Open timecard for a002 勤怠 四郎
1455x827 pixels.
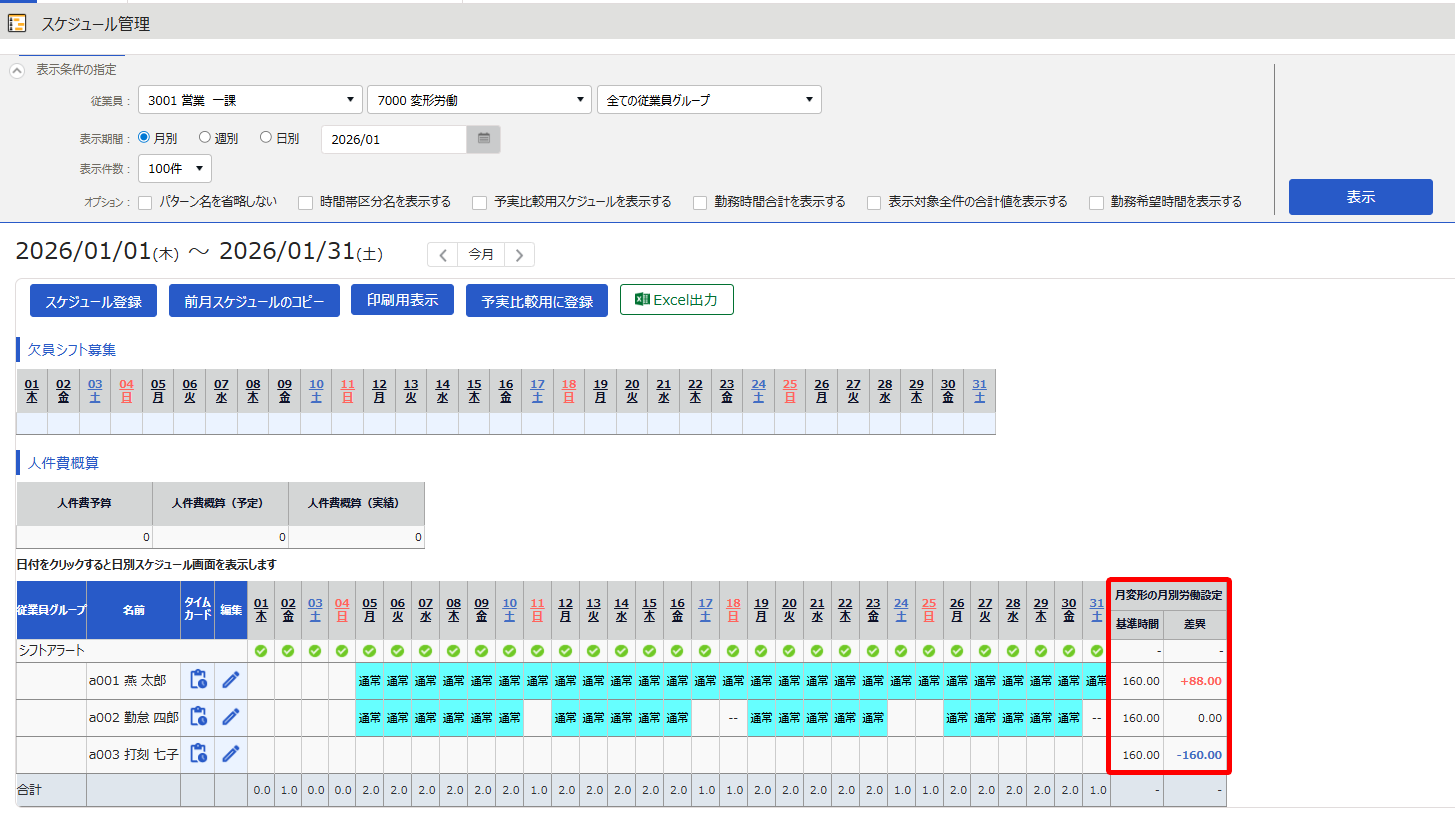(x=198, y=717)
